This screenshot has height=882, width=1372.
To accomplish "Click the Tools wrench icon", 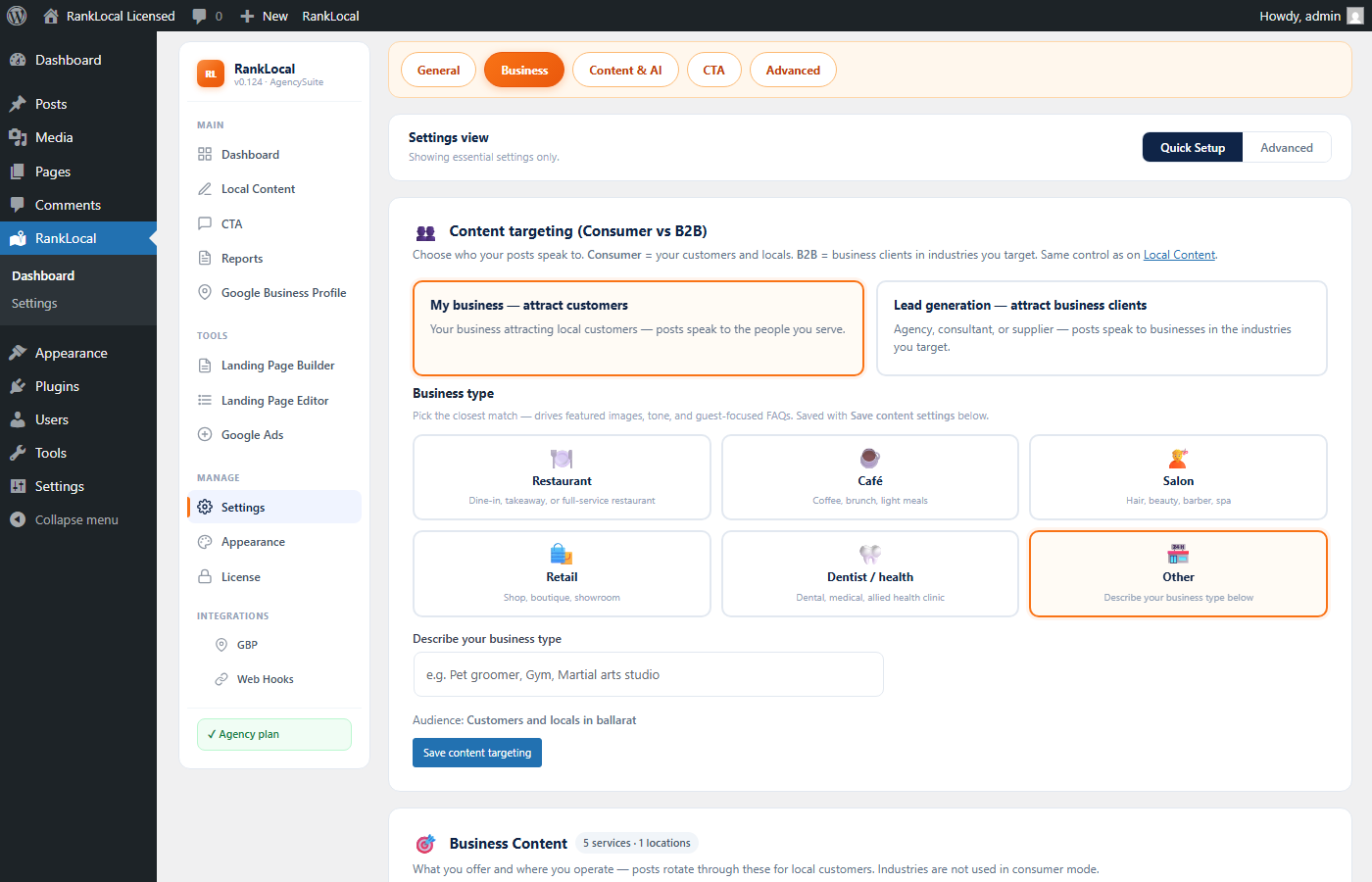I will [x=18, y=453].
